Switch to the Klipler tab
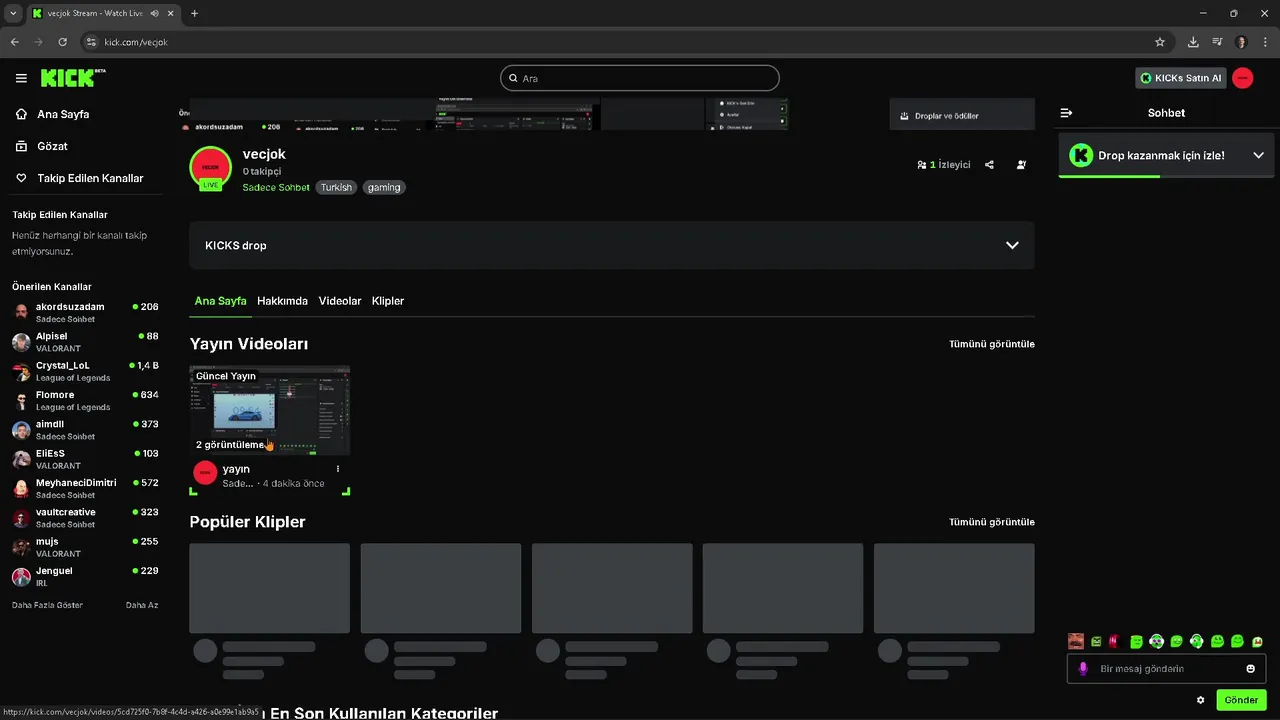The image size is (1280, 720). pos(388,301)
